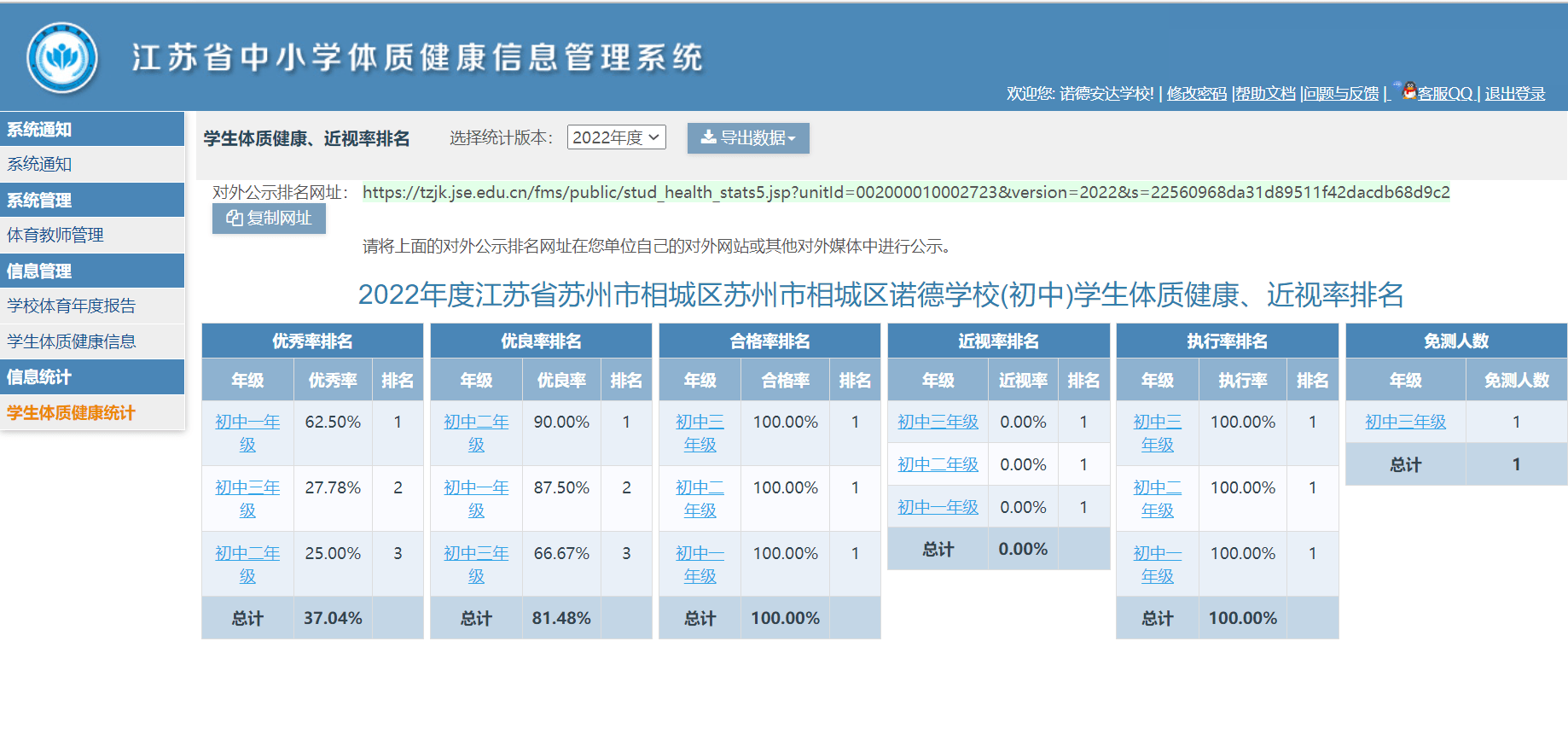Select 系统通知 menu item in sidebar
Screen dimensions: 1568x752
click(92, 164)
